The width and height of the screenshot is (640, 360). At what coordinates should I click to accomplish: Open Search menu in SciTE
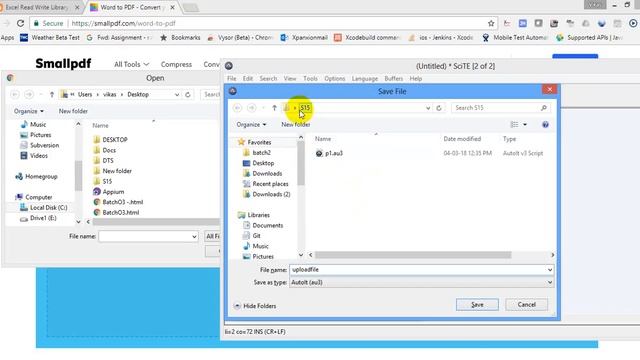tap(268, 78)
